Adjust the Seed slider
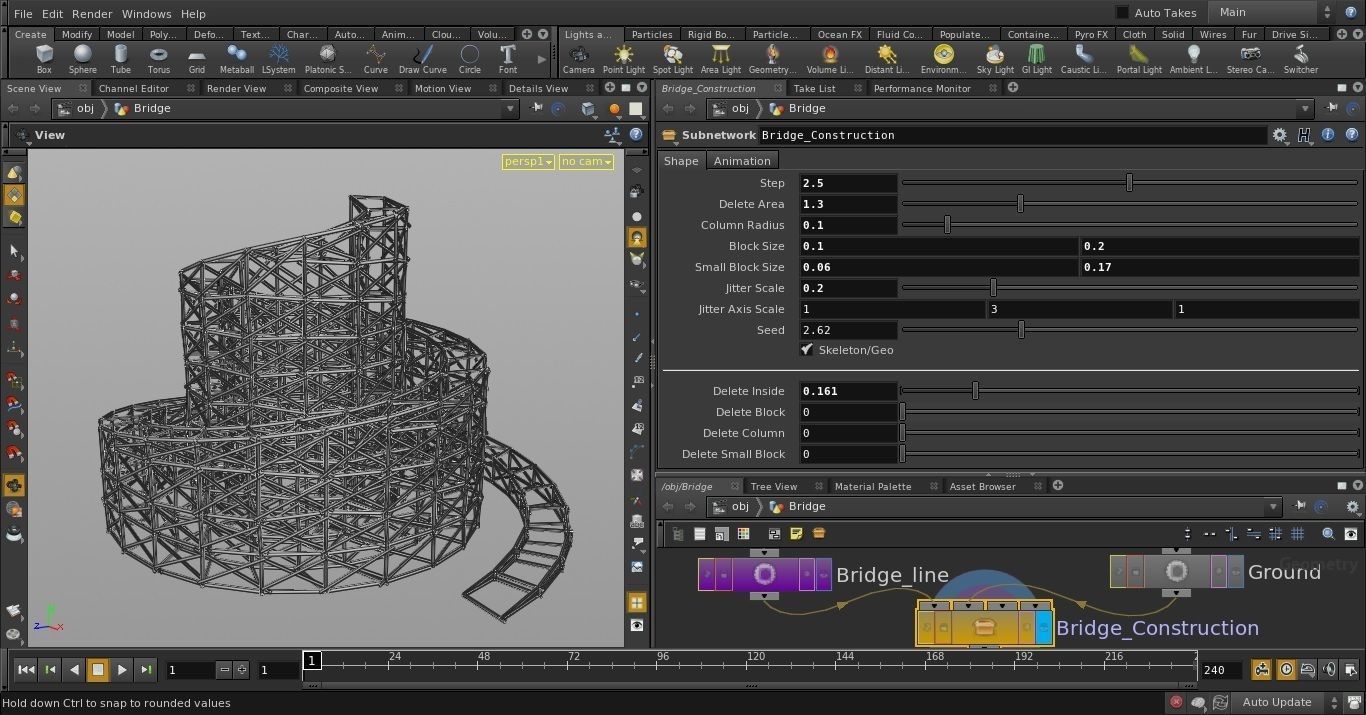This screenshot has width=1366, height=715. point(1130,330)
